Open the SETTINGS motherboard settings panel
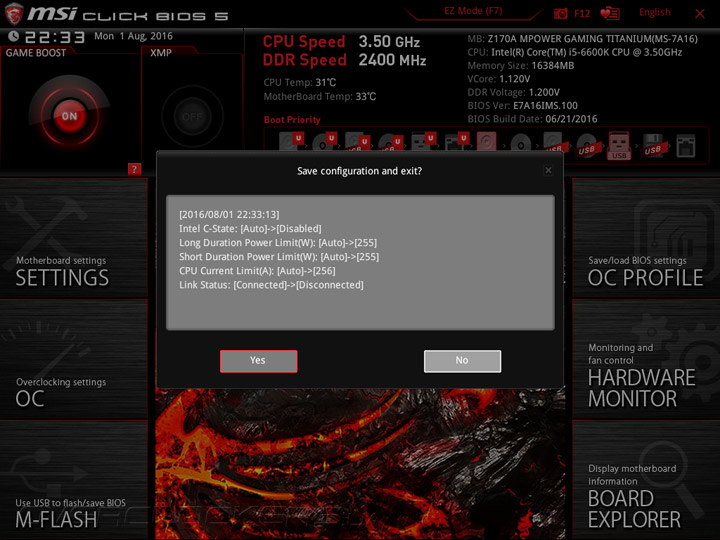 (x=73, y=238)
